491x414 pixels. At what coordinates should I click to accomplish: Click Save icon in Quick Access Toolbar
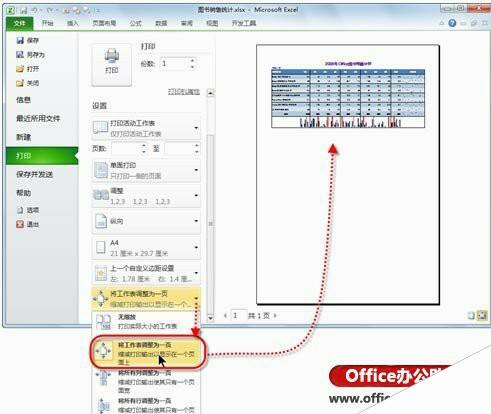click(x=23, y=10)
